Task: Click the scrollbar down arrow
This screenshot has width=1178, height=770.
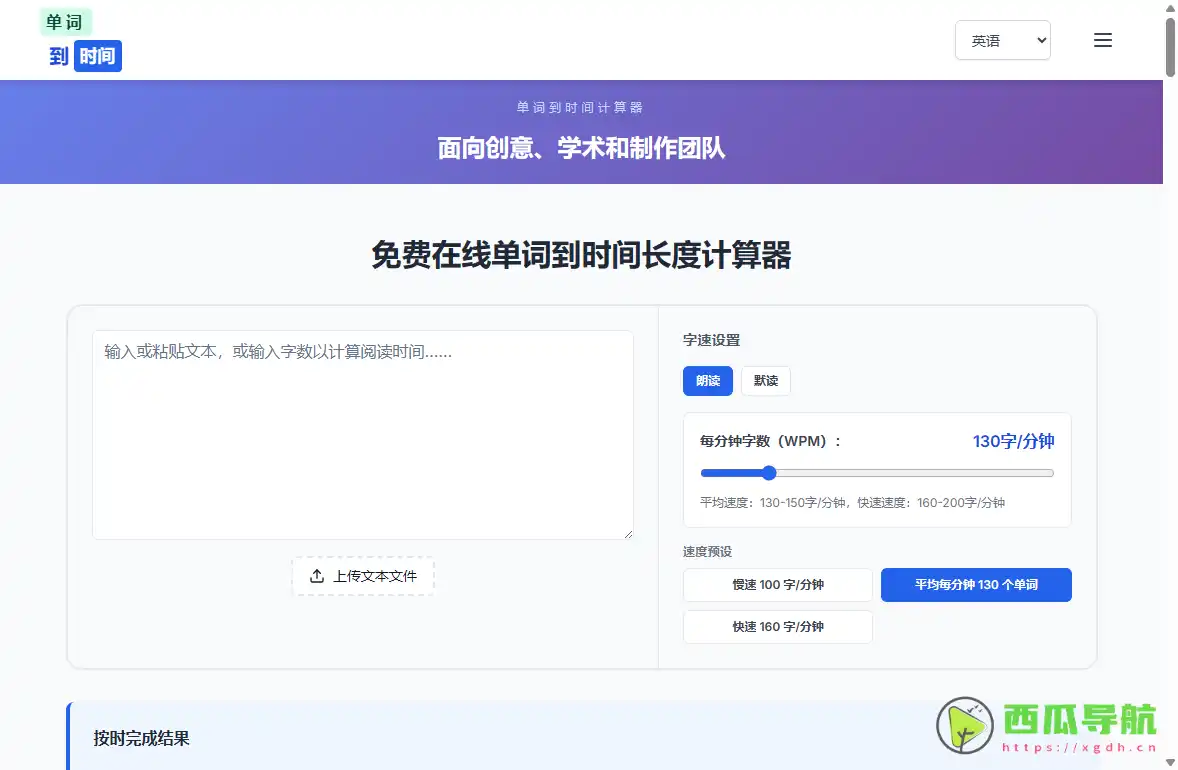Action: pos(1170,762)
